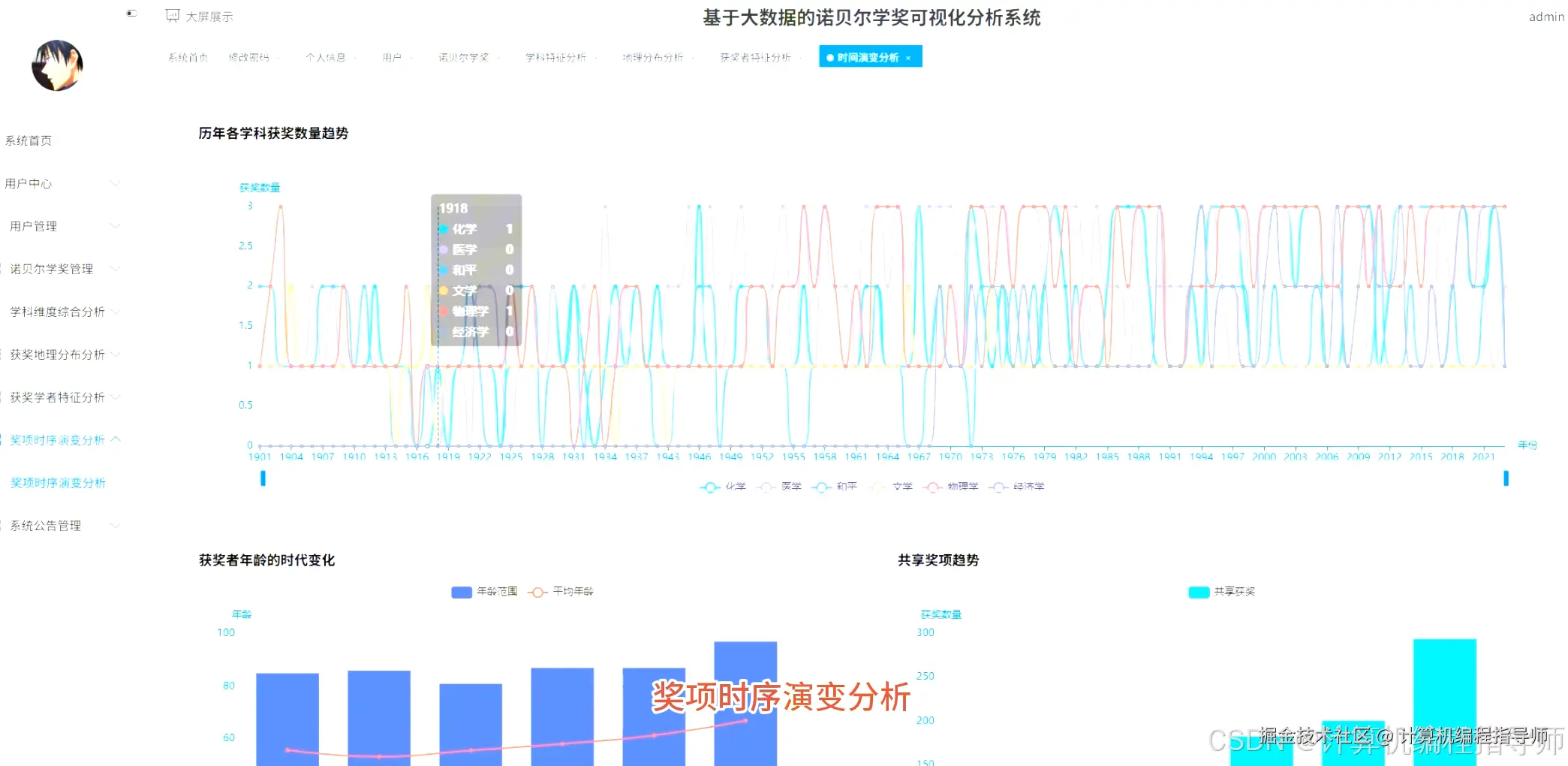Toggle 平均年龄 legend in age chart
1568x766 pixels.
(x=561, y=592)
